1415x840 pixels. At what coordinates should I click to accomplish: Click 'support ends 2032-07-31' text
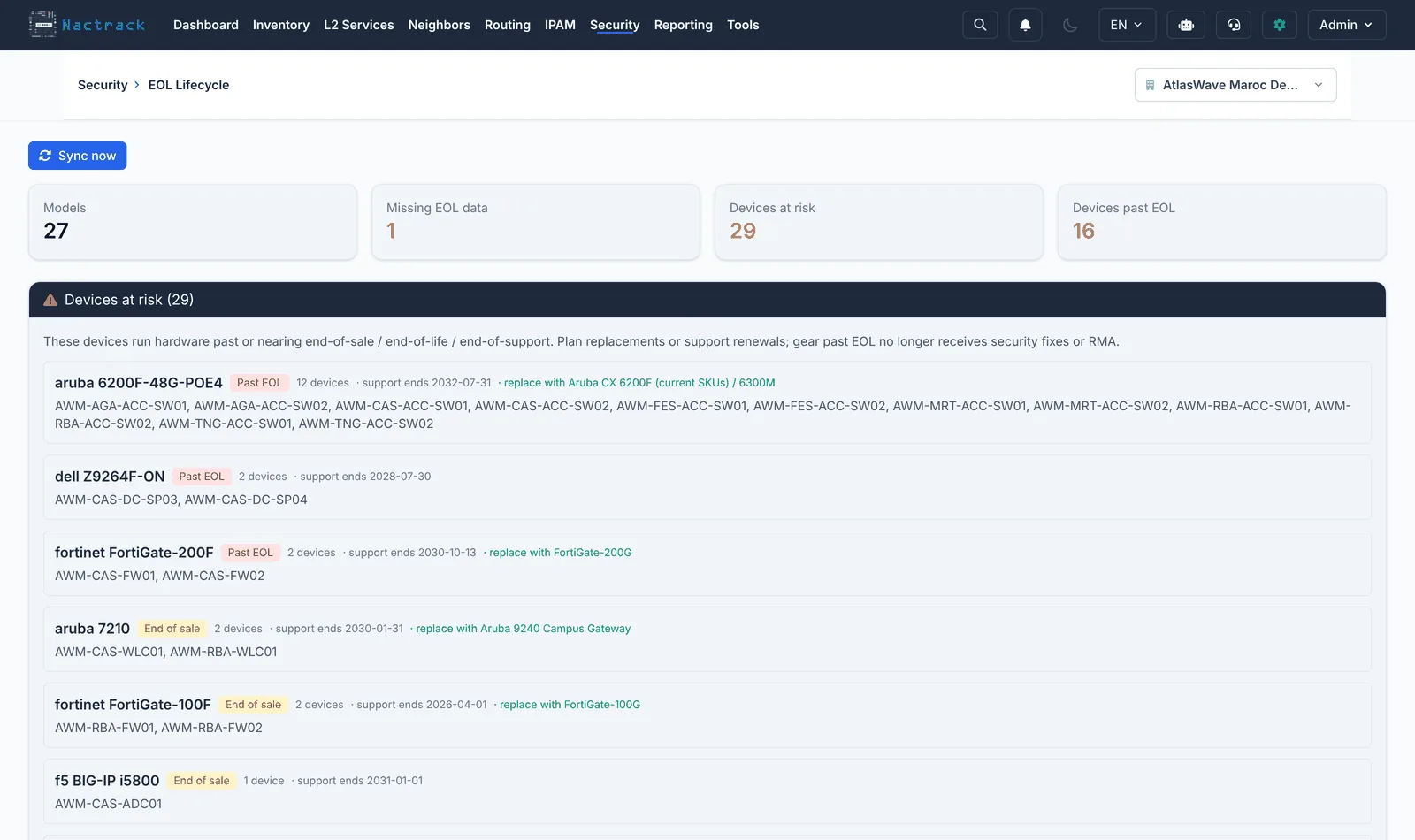click(x=426, y=383)
